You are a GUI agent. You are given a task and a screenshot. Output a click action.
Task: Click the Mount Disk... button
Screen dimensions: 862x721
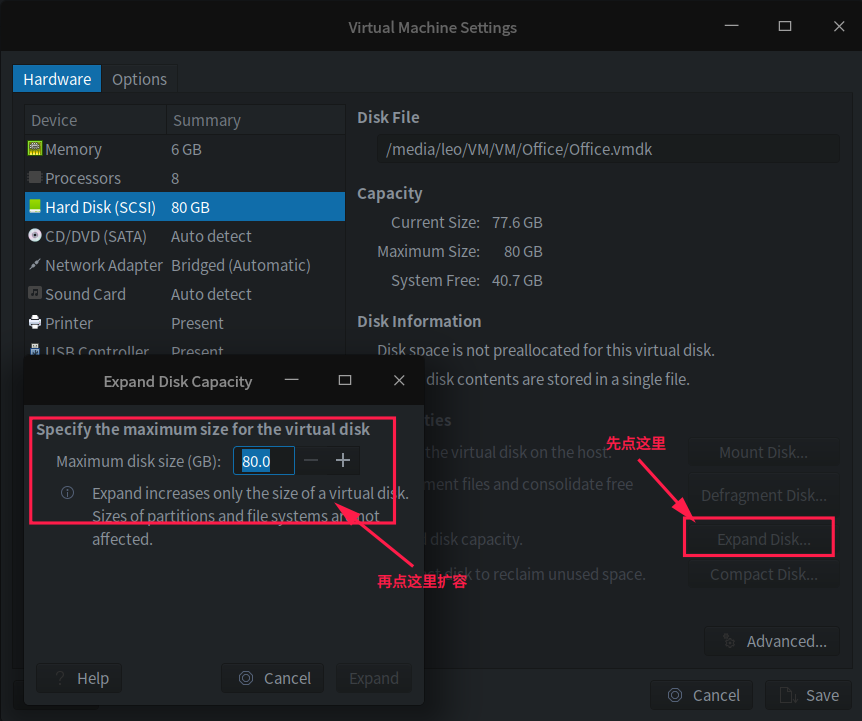click(764, 452)
